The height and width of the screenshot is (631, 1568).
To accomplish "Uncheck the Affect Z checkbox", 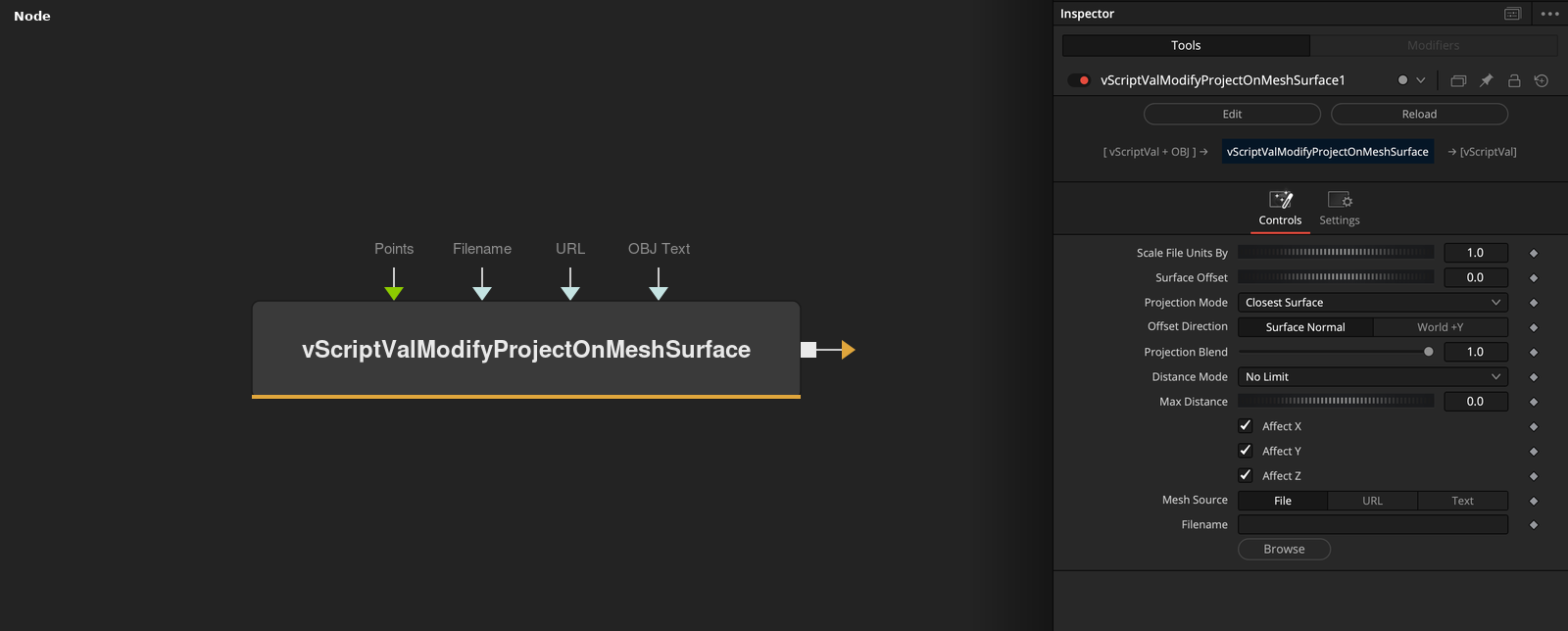I will pyautogui.click(x=1246, y=475).
